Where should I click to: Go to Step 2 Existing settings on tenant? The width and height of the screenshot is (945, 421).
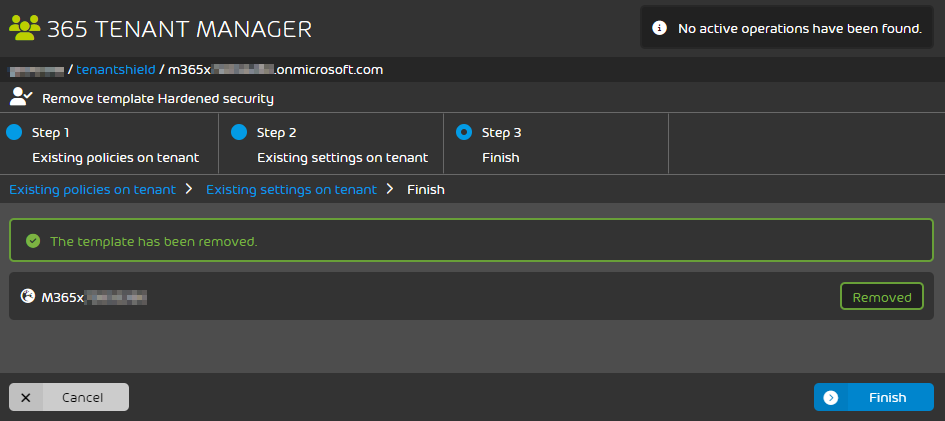(x=331, y=144)
